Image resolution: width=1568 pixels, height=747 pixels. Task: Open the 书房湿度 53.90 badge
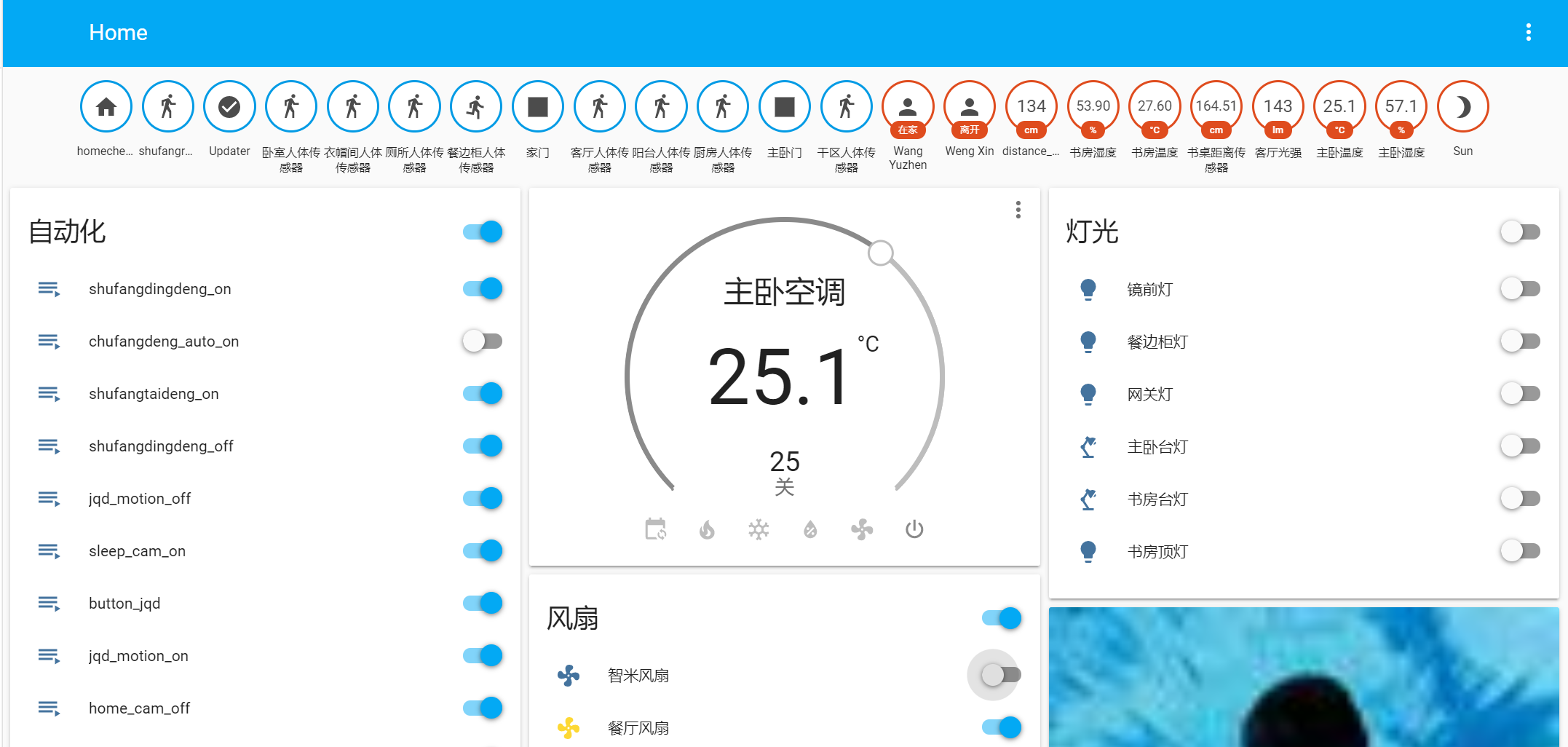tap(1093, 107)
